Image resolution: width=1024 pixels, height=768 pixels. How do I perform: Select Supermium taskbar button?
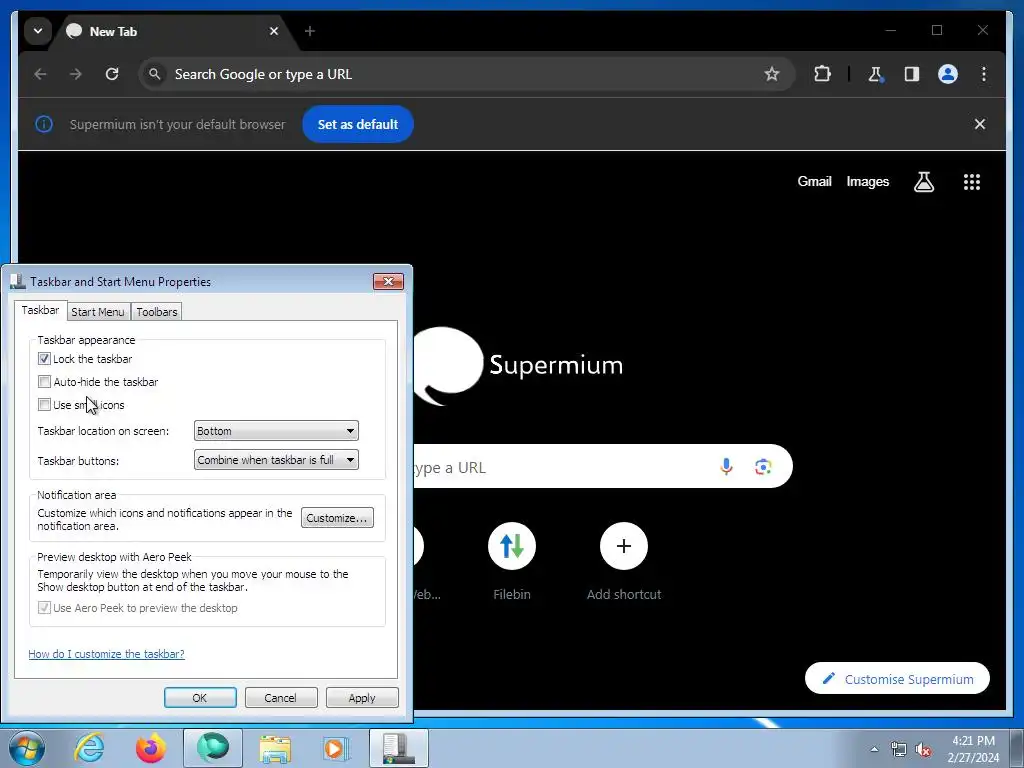pyautogui.click(x=213, y=748)
